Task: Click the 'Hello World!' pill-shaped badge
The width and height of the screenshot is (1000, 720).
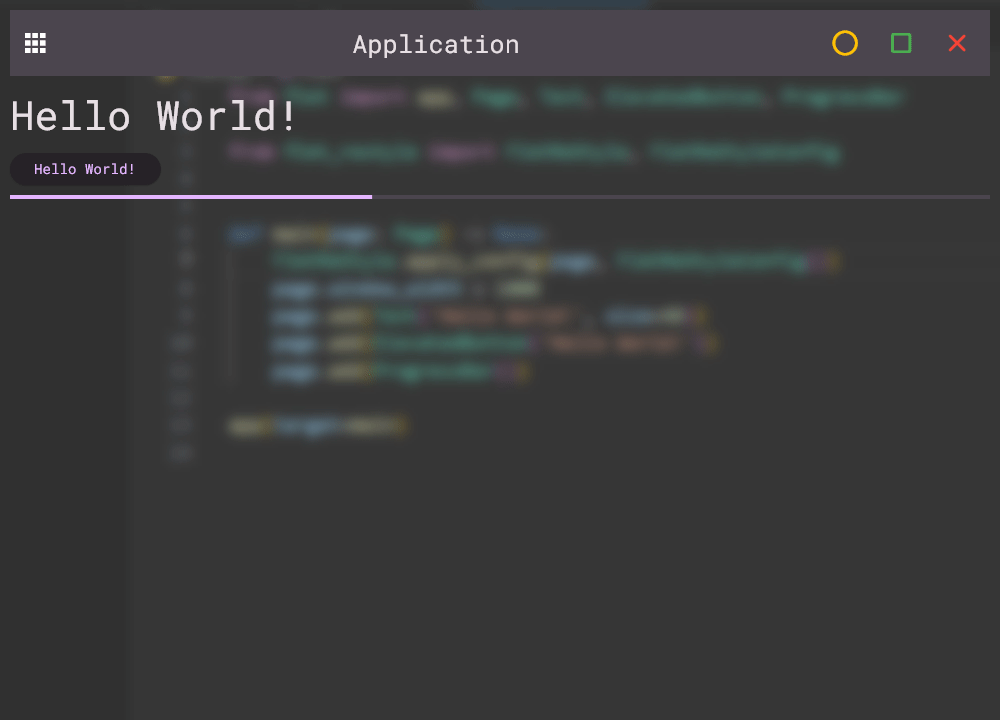Action: coord(85,169)
